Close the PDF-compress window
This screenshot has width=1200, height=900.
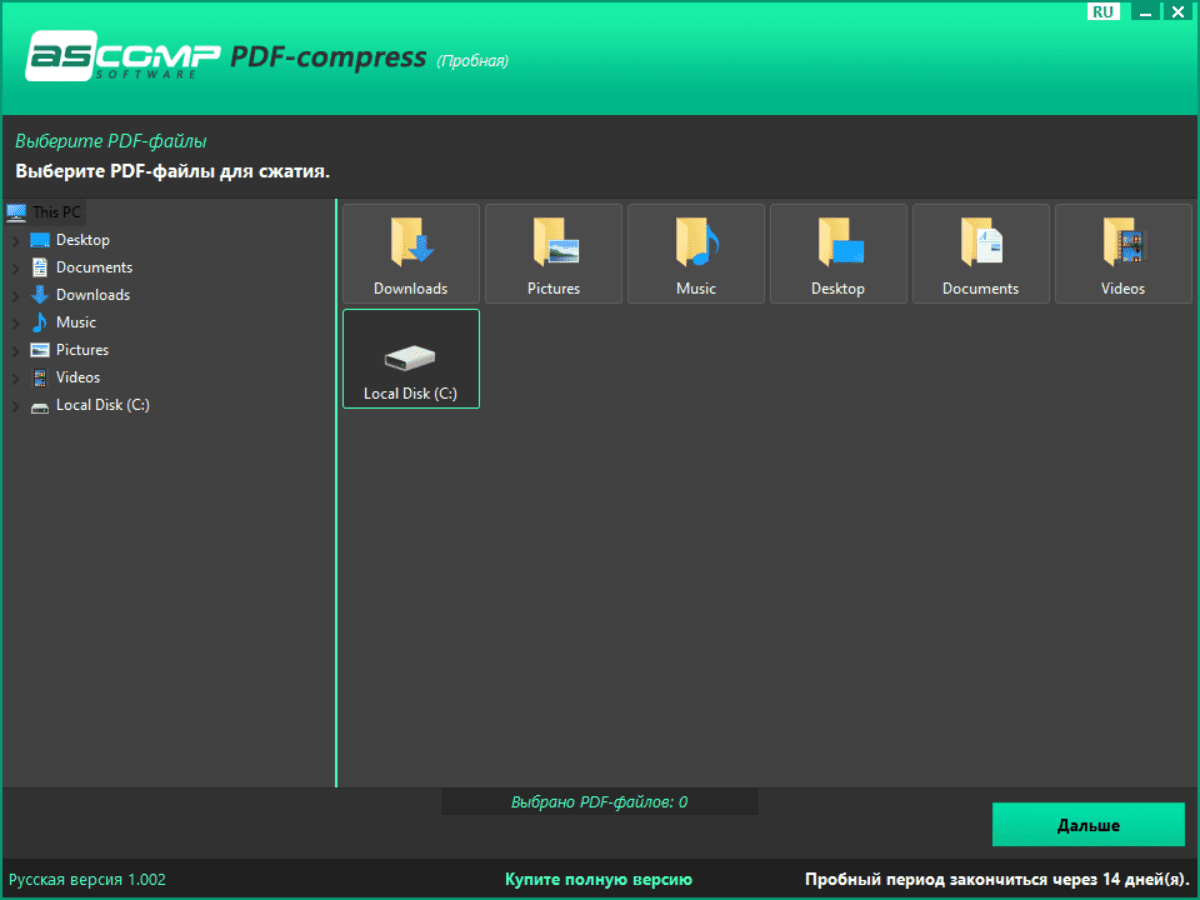[1177, 11]
